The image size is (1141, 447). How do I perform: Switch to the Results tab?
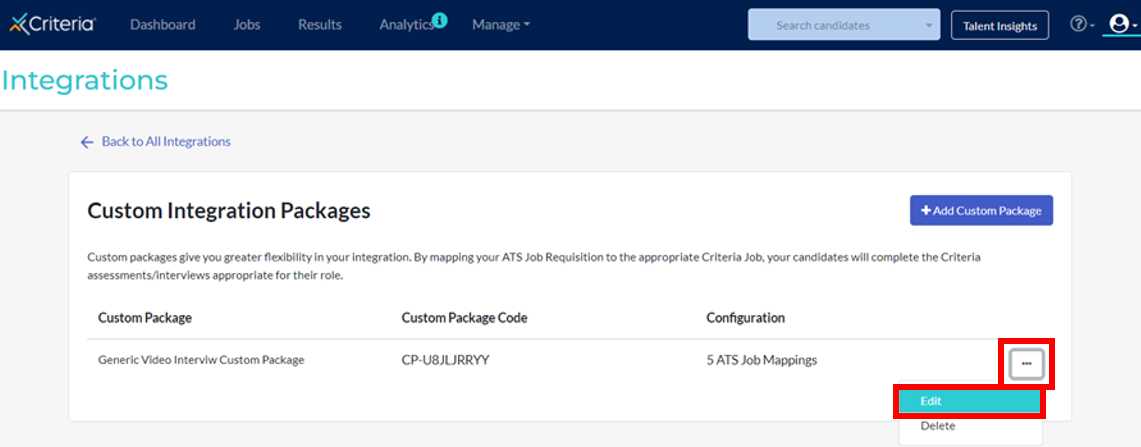(320, 25)
